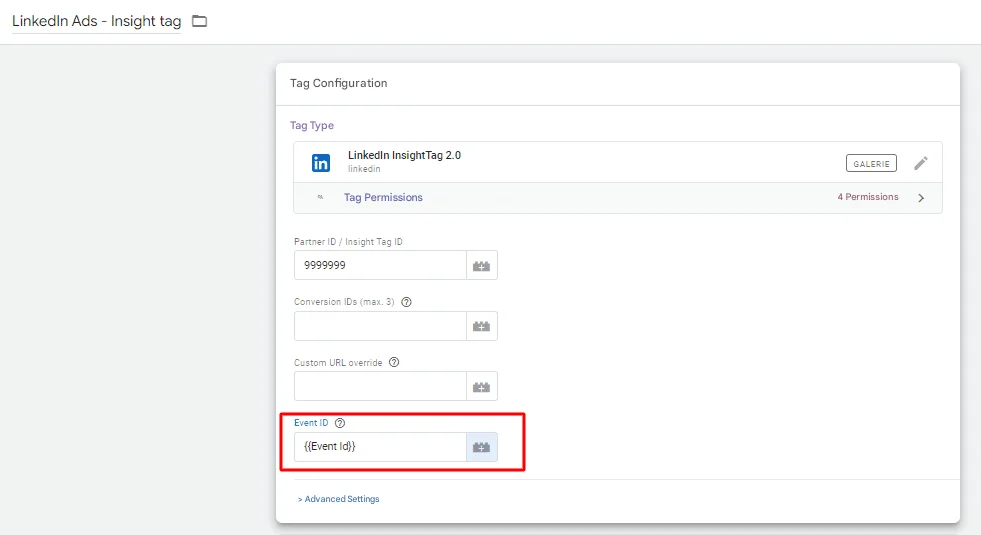Focus the Partner ID / Insight Tag ID field
981x535 pixels.
pos(380,265)
